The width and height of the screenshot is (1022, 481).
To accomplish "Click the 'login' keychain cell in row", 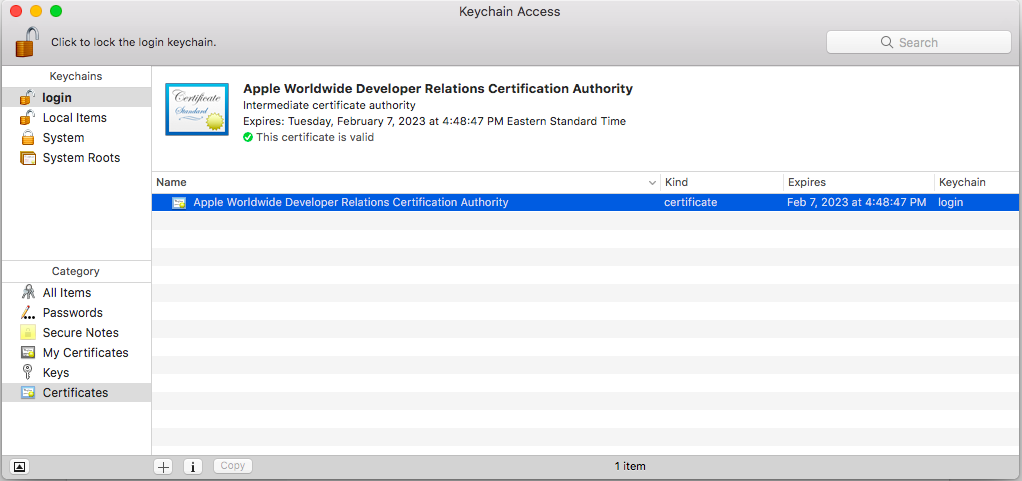I will tap(950, 203).
